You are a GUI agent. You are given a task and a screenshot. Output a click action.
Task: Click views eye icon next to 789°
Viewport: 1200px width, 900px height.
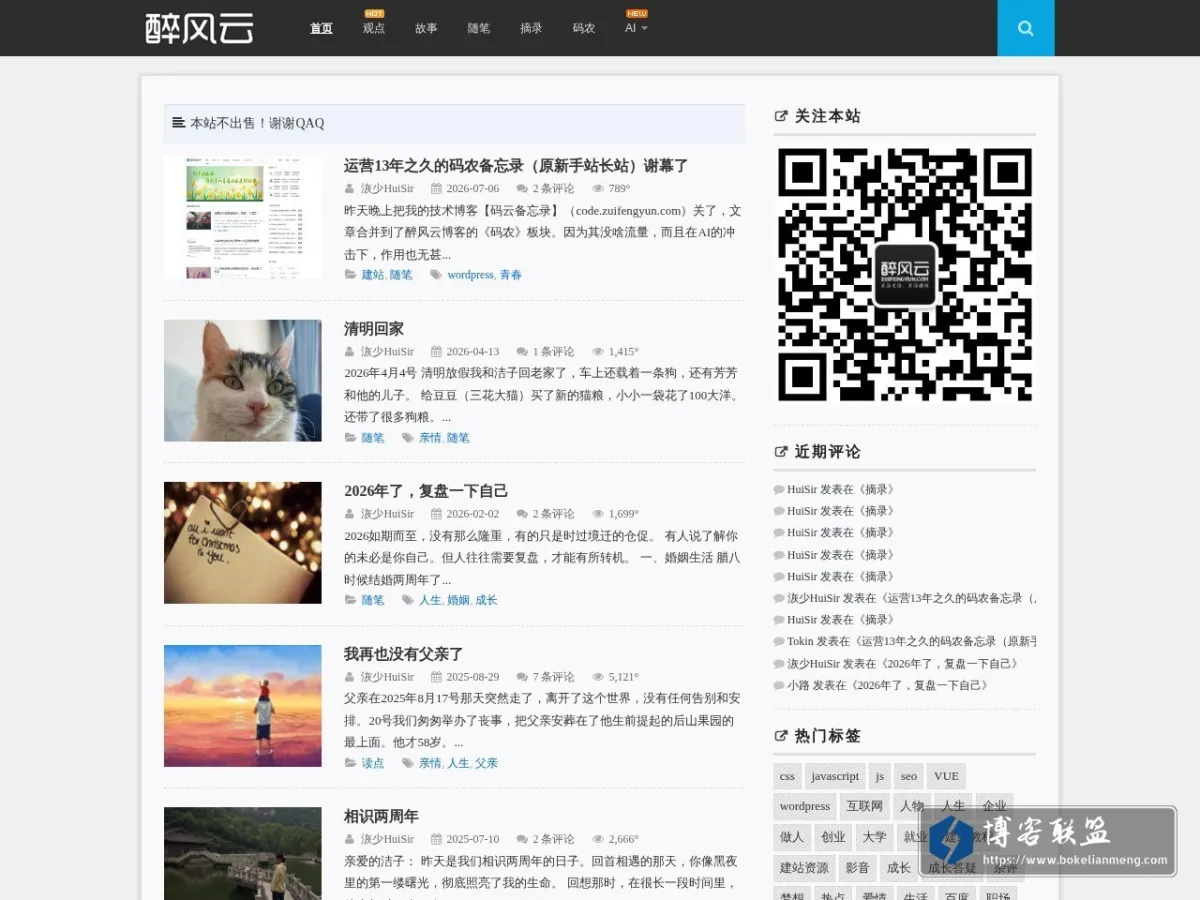(x=598, y=189)
